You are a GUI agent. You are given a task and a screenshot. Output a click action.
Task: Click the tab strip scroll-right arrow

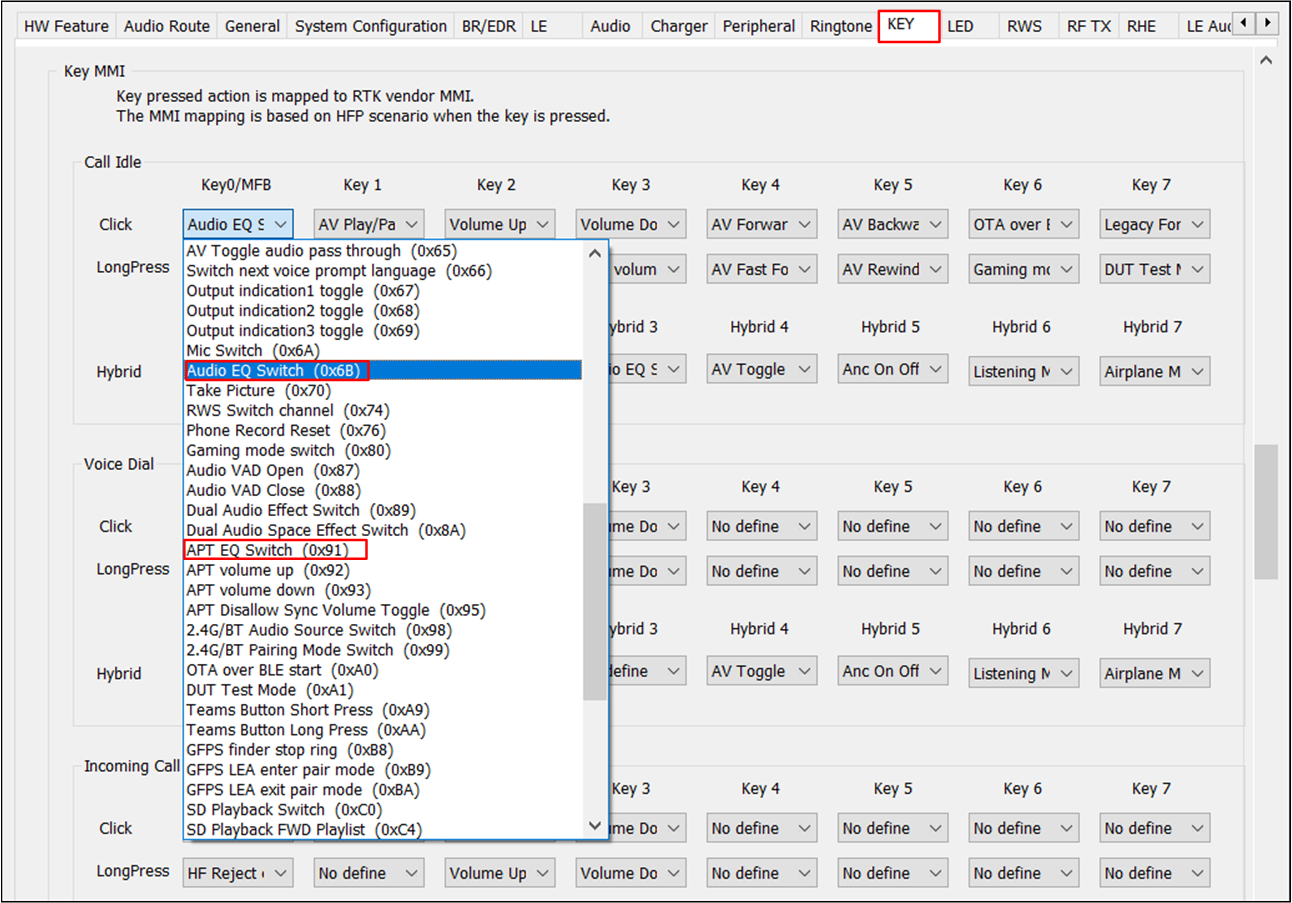(1268, 22)
